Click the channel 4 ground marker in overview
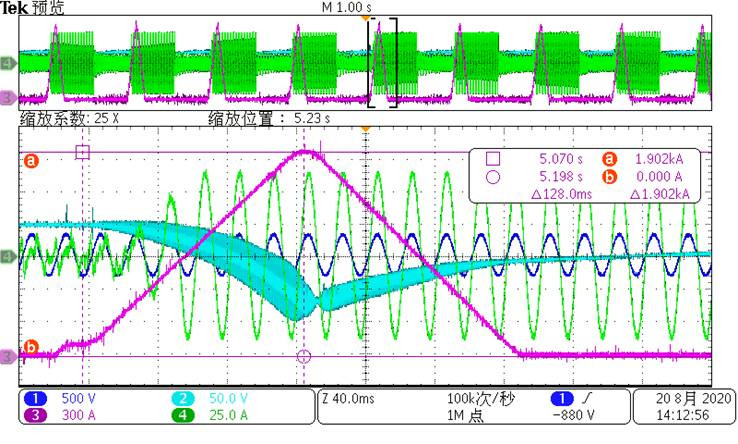The height and width of the screenshot is (444, 738). coord(8,65)
